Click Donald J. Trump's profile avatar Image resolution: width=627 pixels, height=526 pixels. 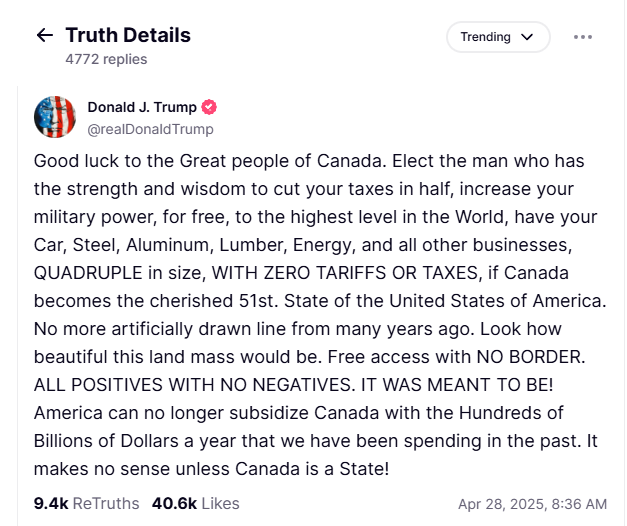coord(55,117)
